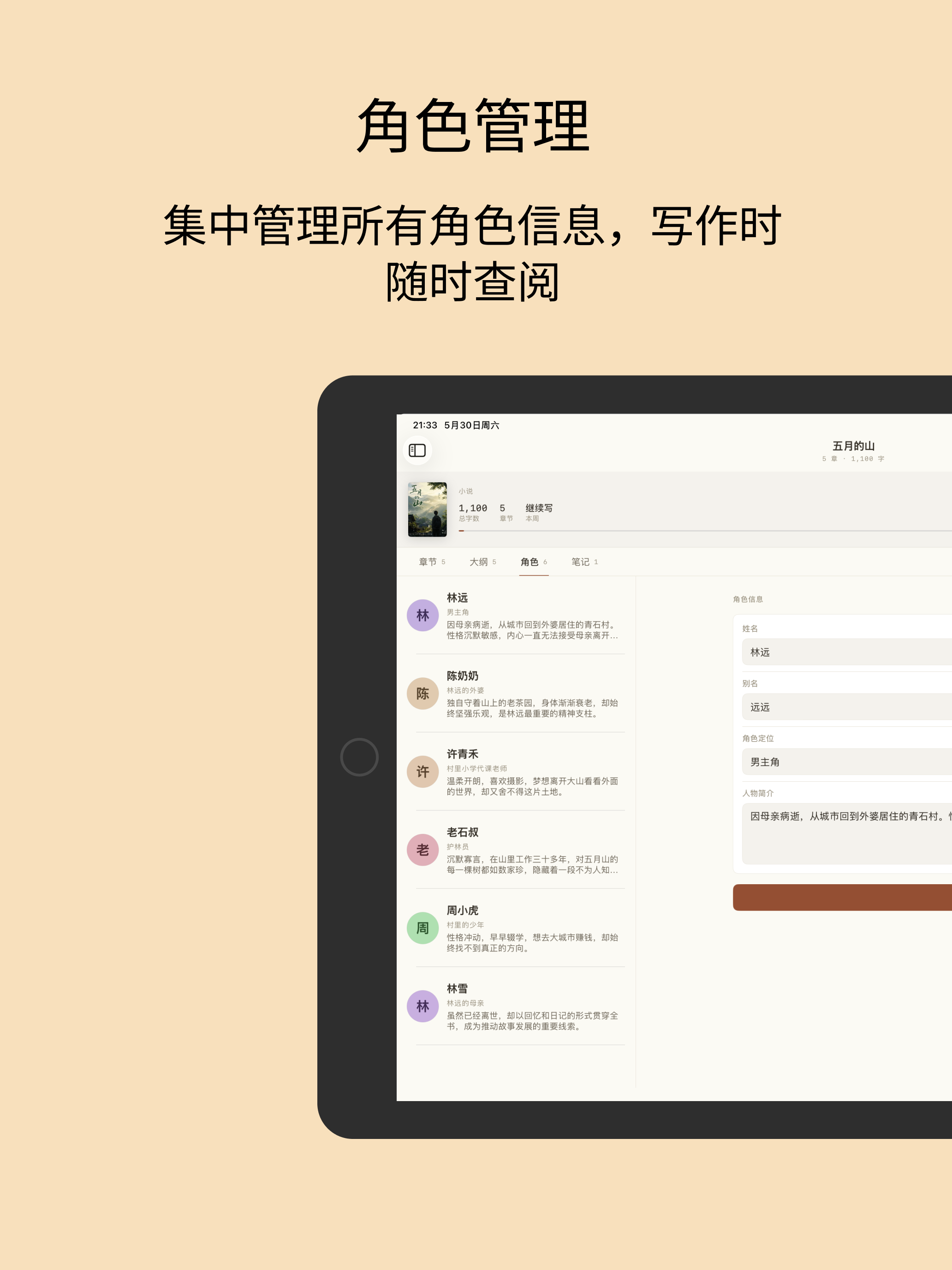Select the pink 老 avatar circle
The image size is (952, 1270).
423,850
